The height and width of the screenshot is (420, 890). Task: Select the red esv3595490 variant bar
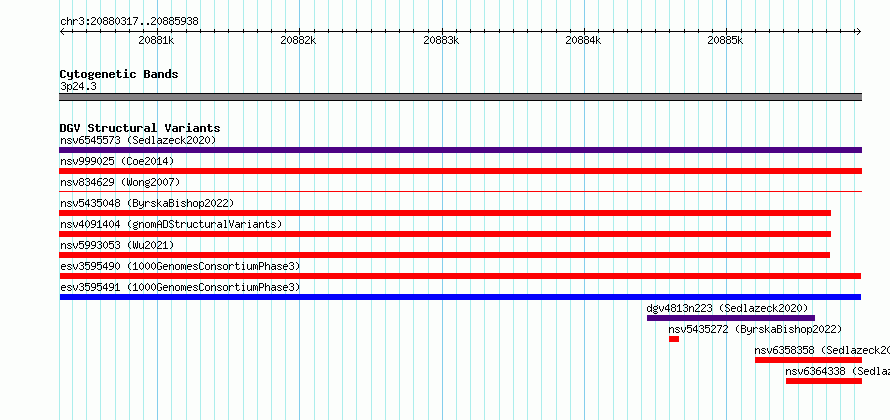[460, 276]
